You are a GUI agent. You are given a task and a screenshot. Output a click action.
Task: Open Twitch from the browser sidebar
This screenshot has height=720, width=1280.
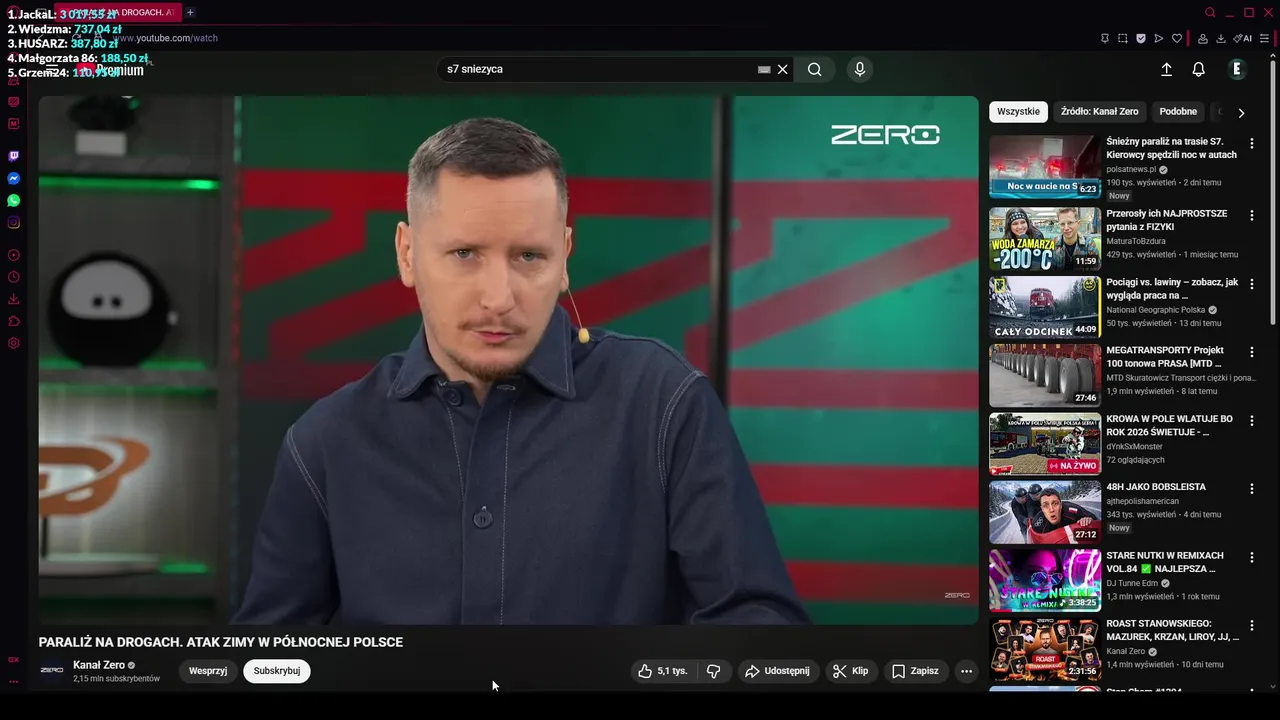tap(14, 156)
